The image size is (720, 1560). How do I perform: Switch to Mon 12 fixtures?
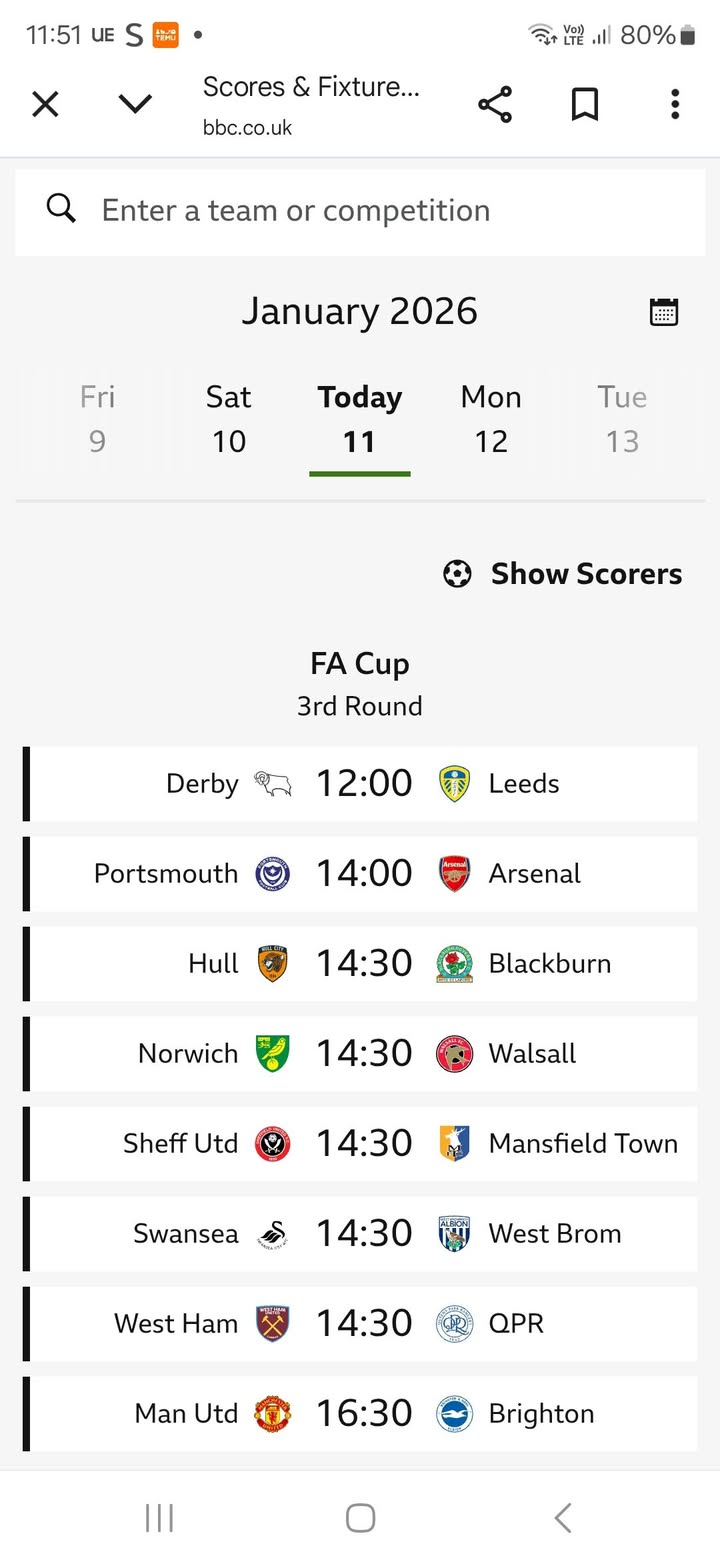tap(491, 419)
